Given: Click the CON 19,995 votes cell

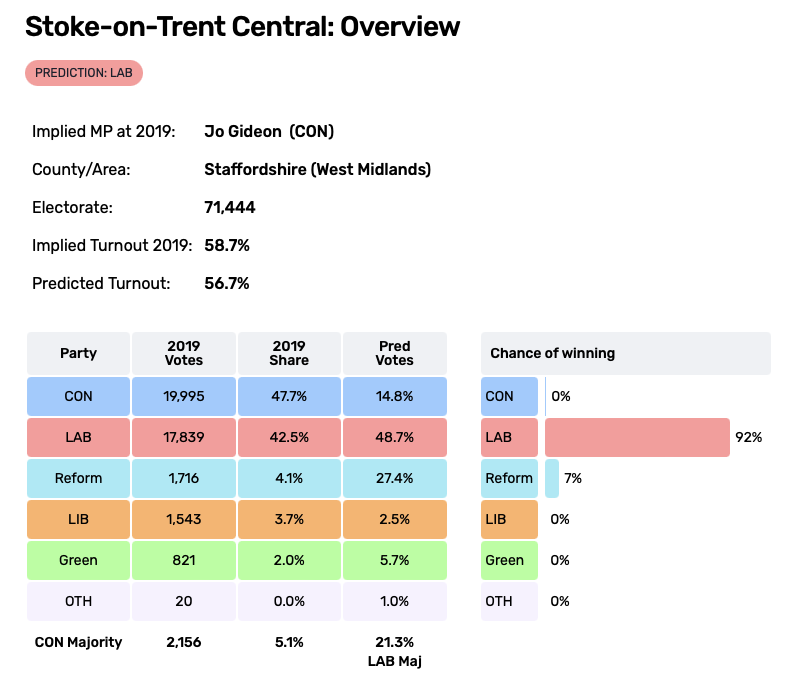Looking at the screenshot, I should [x=184, y=396].
